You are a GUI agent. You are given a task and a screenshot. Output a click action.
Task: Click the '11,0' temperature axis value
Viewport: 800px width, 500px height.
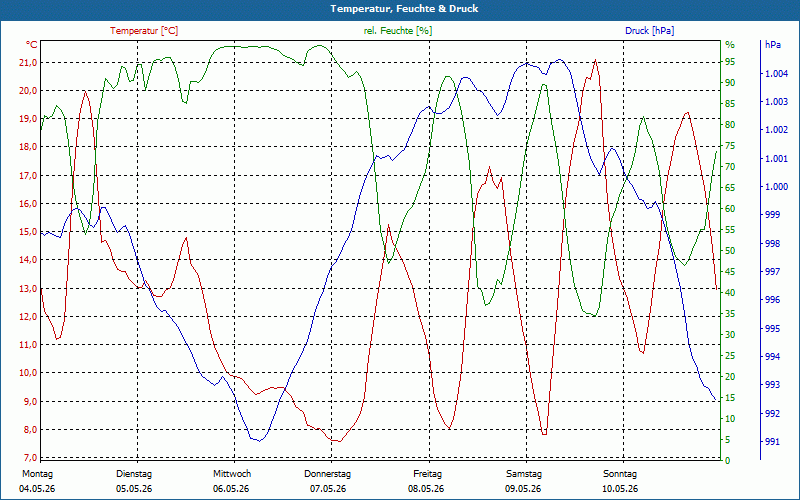tap(28, 345)
